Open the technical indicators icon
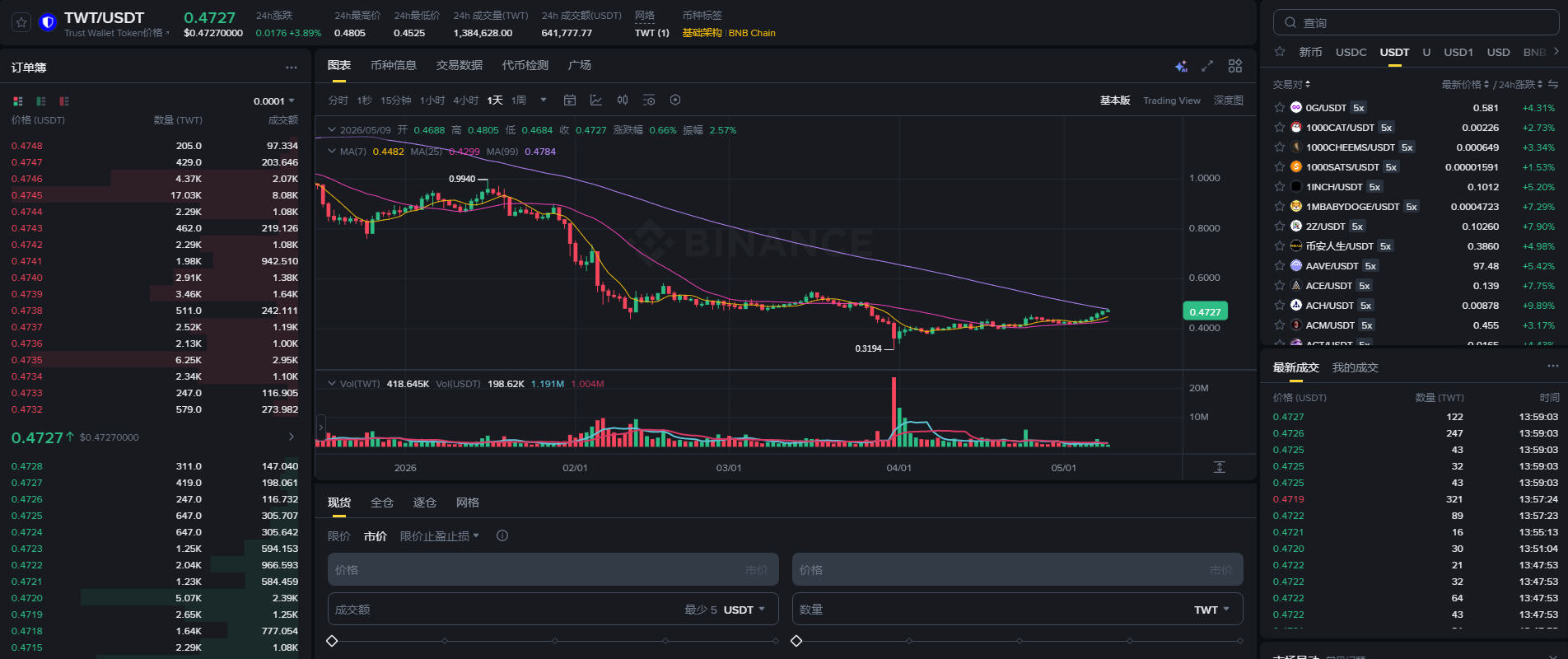 pos(596,100)
